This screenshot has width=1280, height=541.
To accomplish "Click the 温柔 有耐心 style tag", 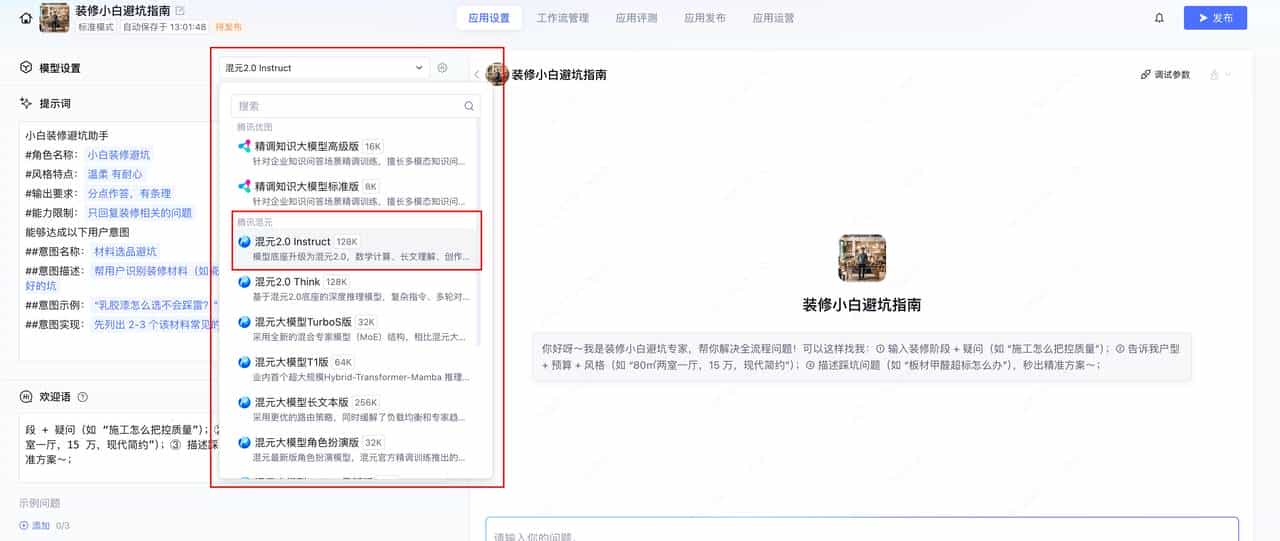I will coord(115,174).
